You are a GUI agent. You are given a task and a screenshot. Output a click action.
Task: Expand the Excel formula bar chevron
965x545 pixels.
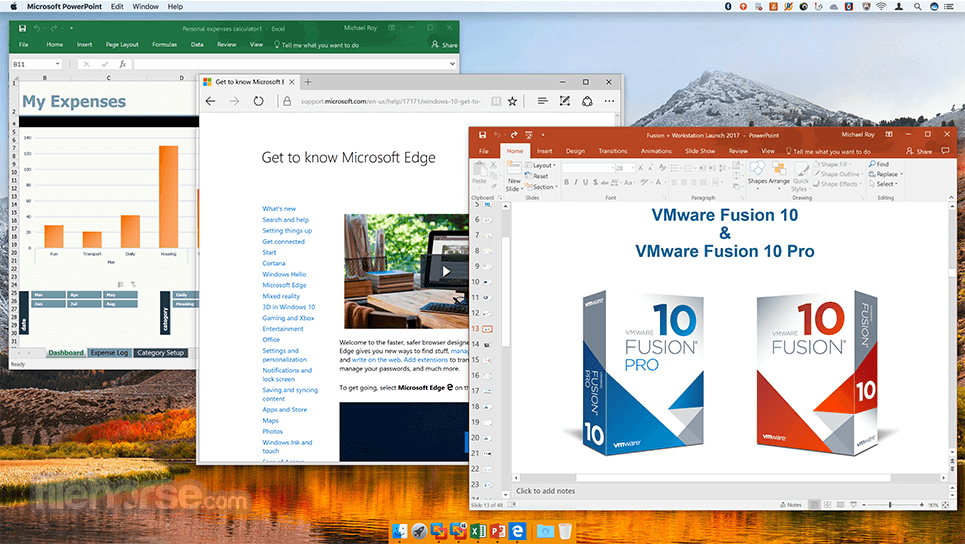click(452, 64)
